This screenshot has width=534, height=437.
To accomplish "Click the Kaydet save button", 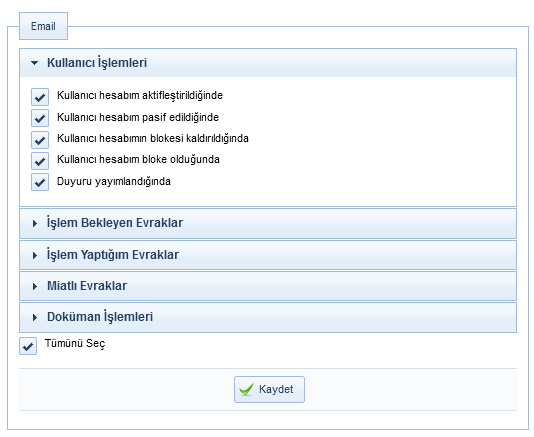I will point(269,389).
